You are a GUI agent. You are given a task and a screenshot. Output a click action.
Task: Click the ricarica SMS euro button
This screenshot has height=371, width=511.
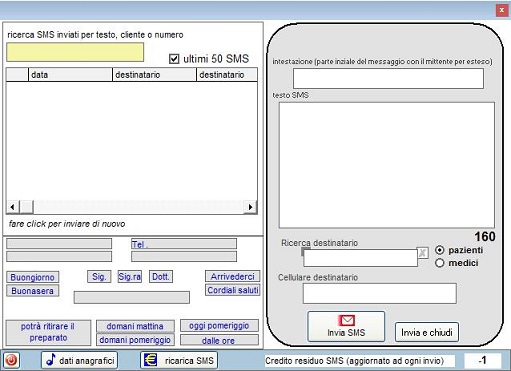point(179,360)
